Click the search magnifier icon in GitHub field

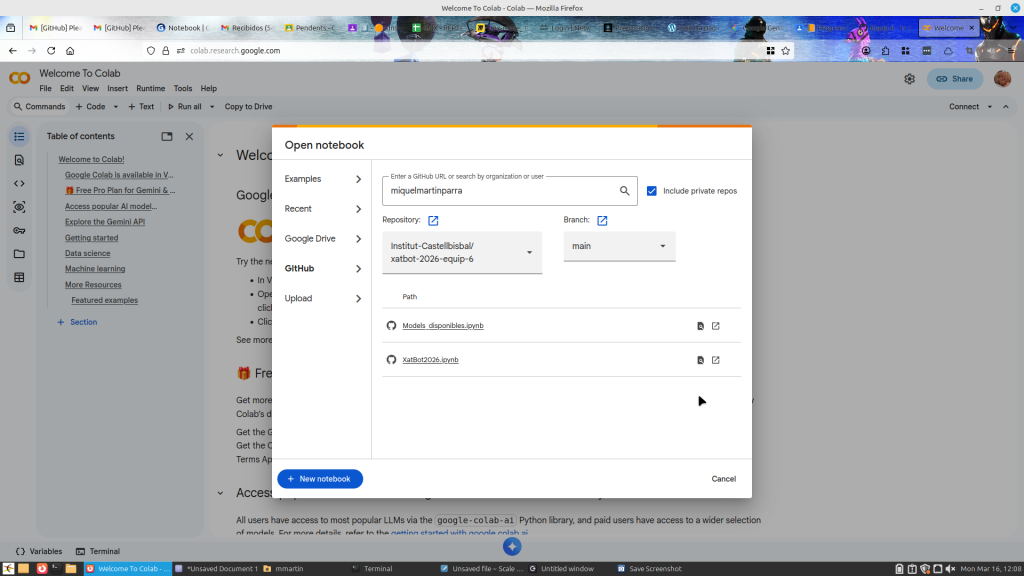625,191
